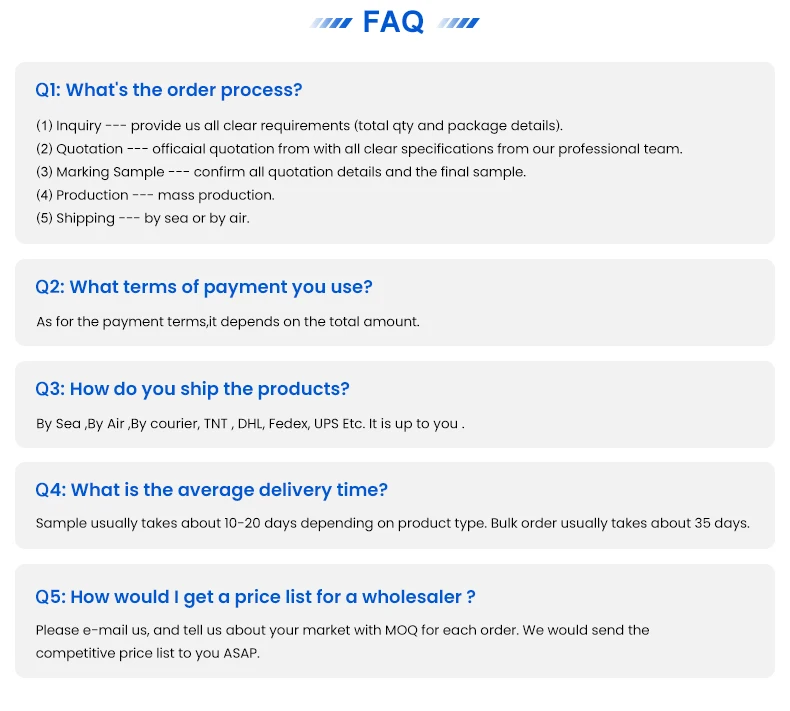This screenshot has width=790, height=711.
Task: Select the Q4 average delivery time heading
Action: [212, 489]
